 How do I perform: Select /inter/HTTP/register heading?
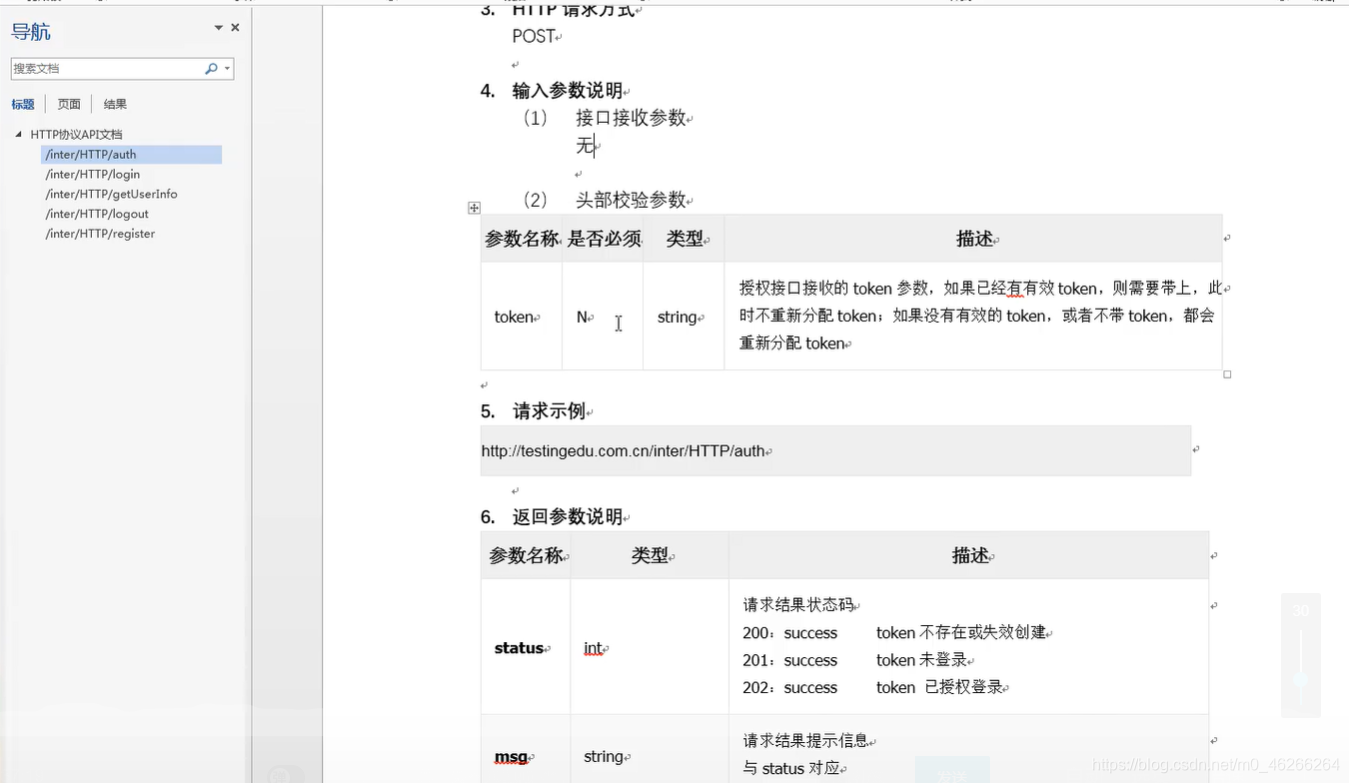100,234
